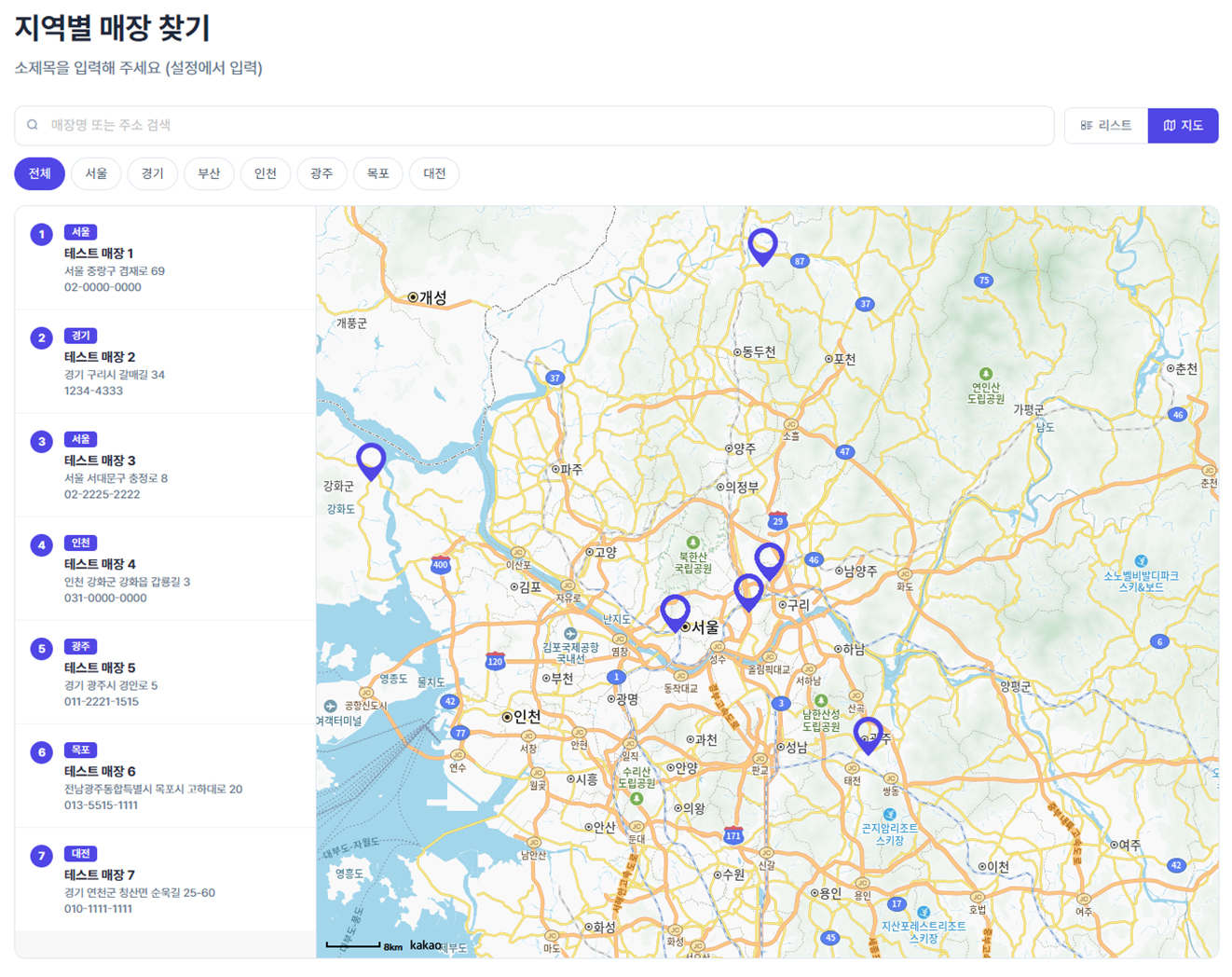The width and height of the screenshot is (1232, 977).
Task: Click number badge 4 in store list
Action: [41, 544]
